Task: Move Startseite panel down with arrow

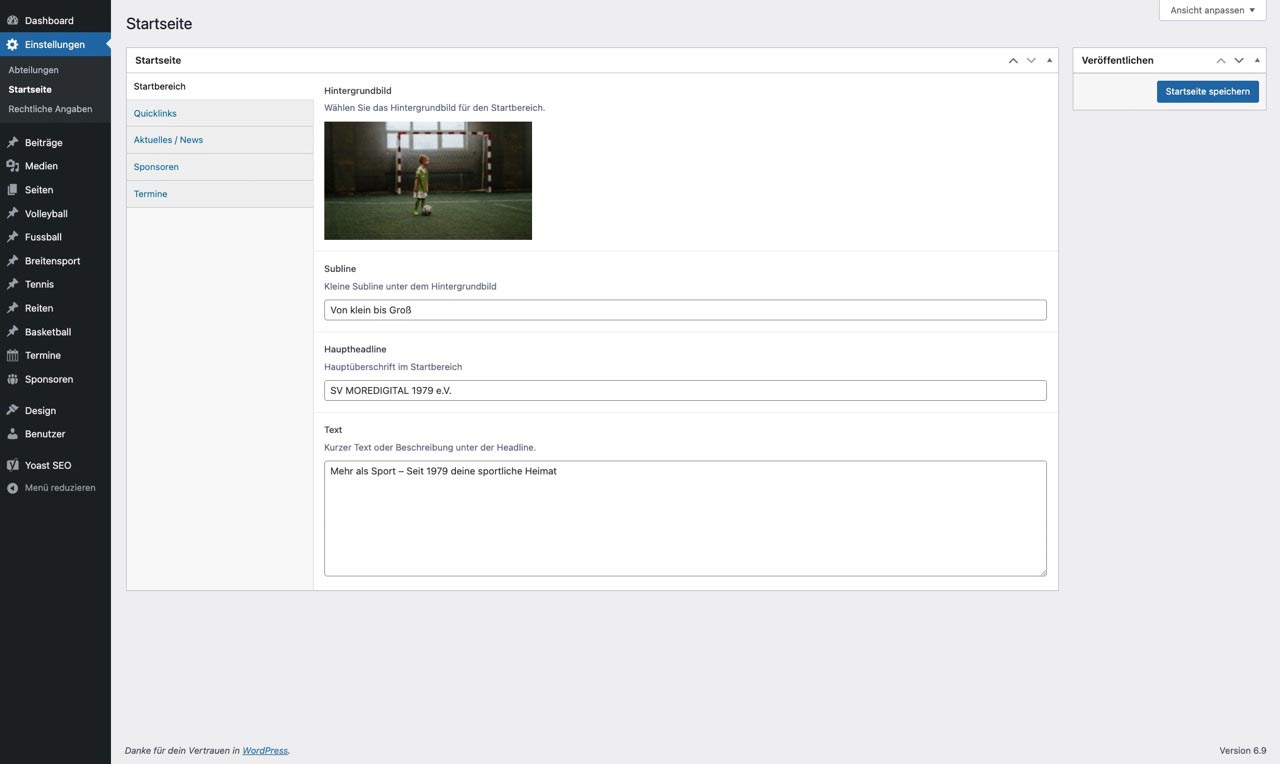Action: (x=1031, y=61)
